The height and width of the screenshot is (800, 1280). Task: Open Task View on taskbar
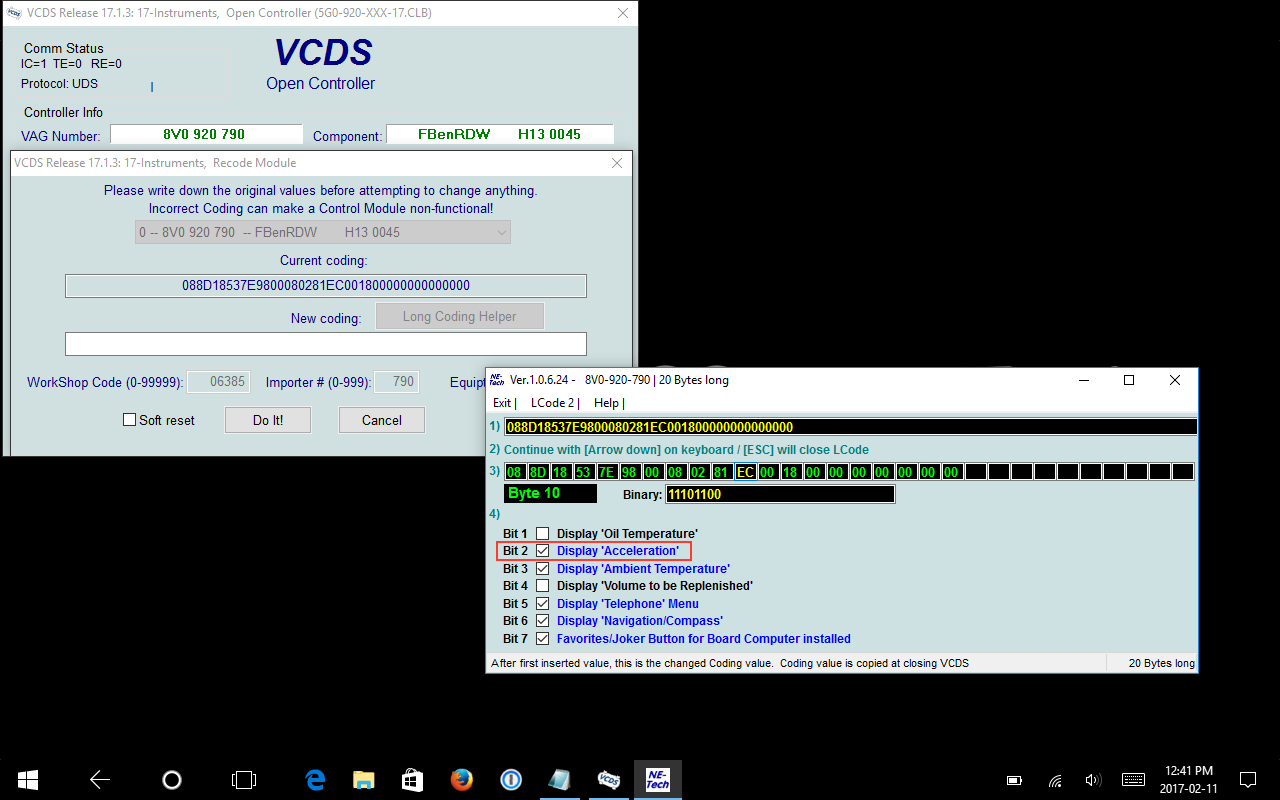click(243, 780)
